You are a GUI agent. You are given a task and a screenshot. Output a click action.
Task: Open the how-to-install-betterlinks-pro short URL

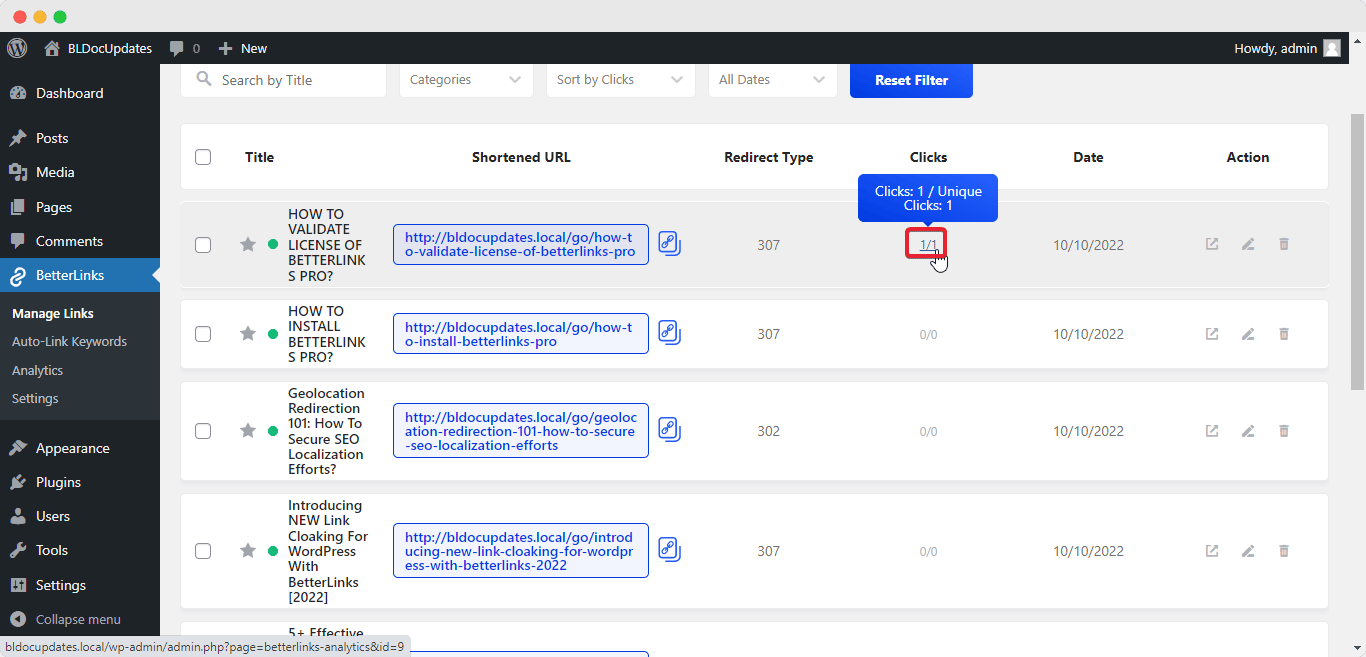pyautogui.click(x=521, y=334)
